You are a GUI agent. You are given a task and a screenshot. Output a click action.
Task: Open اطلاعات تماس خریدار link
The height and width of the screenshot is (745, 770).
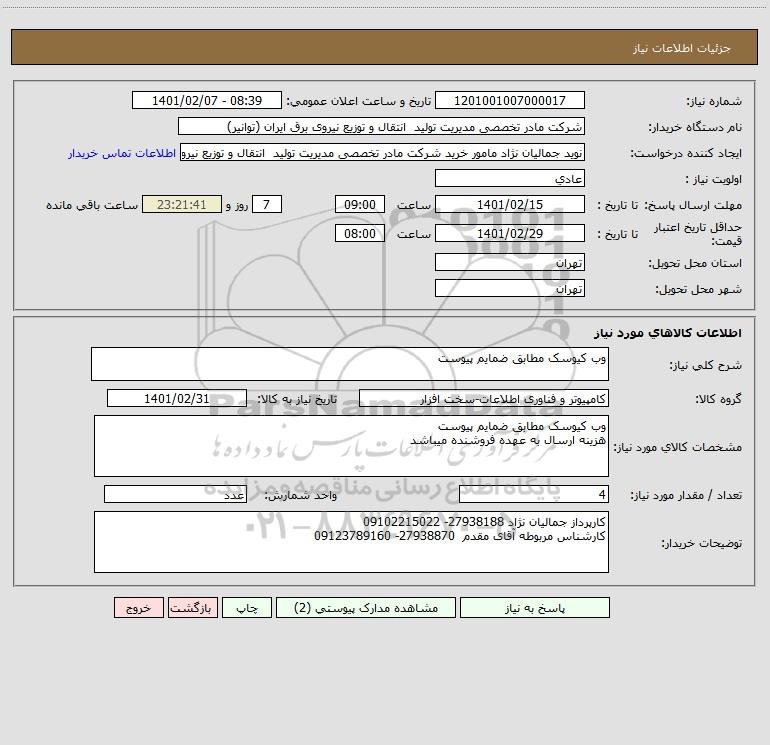(x=122, y=153)
